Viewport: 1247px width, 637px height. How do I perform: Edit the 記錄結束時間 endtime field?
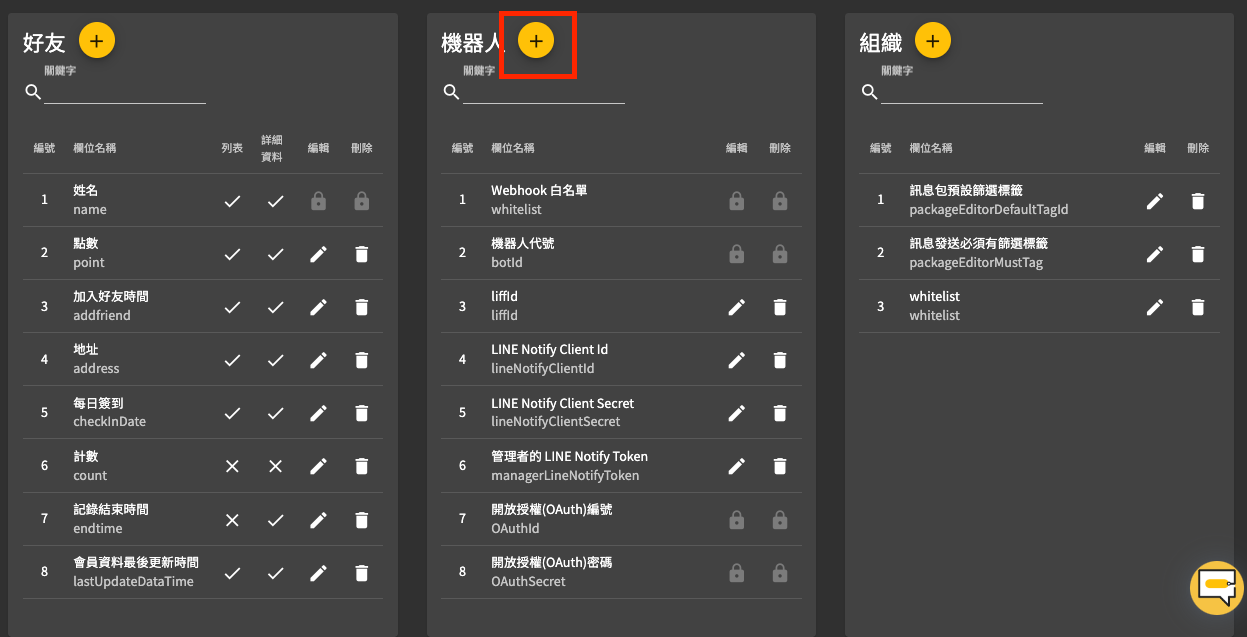pyautogui.click(x=318, y=520)
